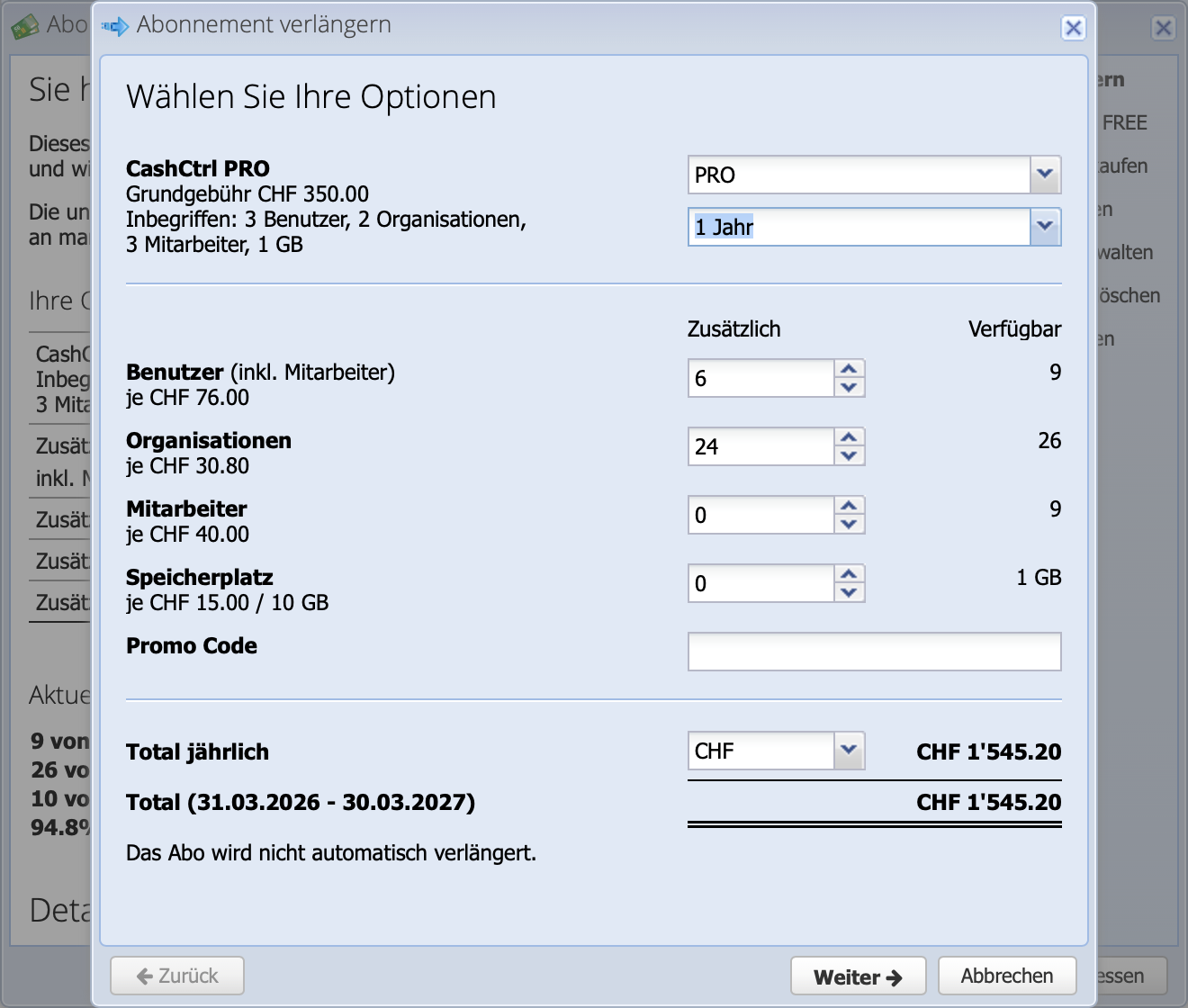1188x1008 pixels.
Task: Decrease the Benutzer count with the down arrow
Action: tap(847, 387)
